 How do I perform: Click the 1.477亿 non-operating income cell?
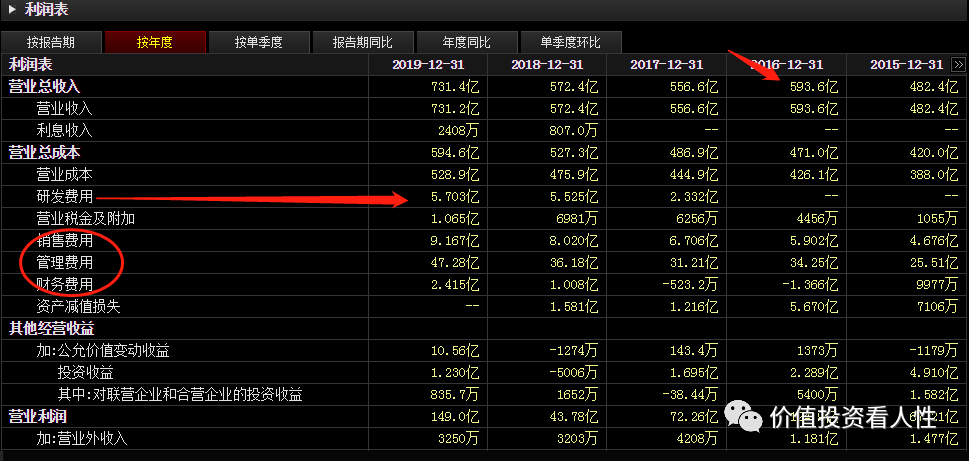(x=933, y=439)
